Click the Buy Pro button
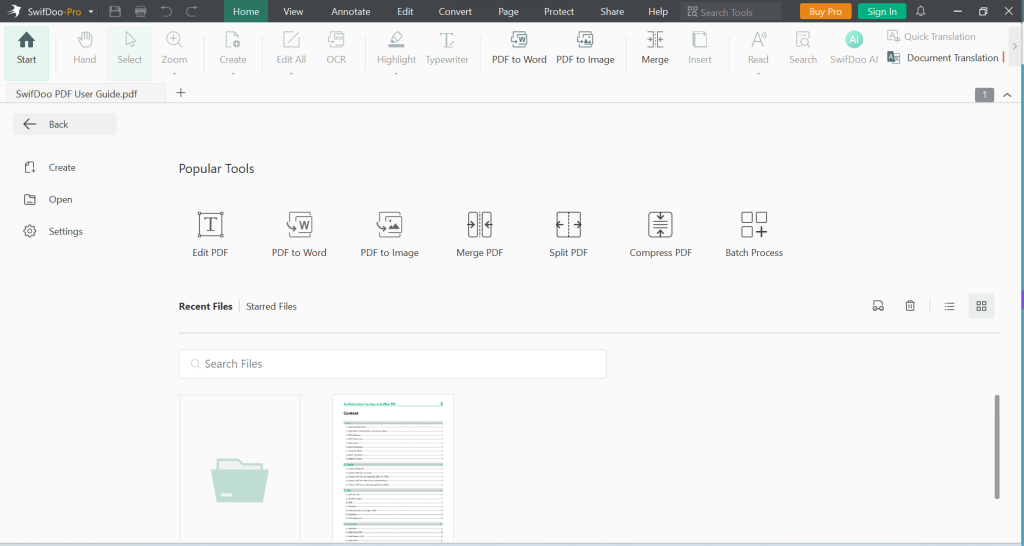 tap(825, 11)
